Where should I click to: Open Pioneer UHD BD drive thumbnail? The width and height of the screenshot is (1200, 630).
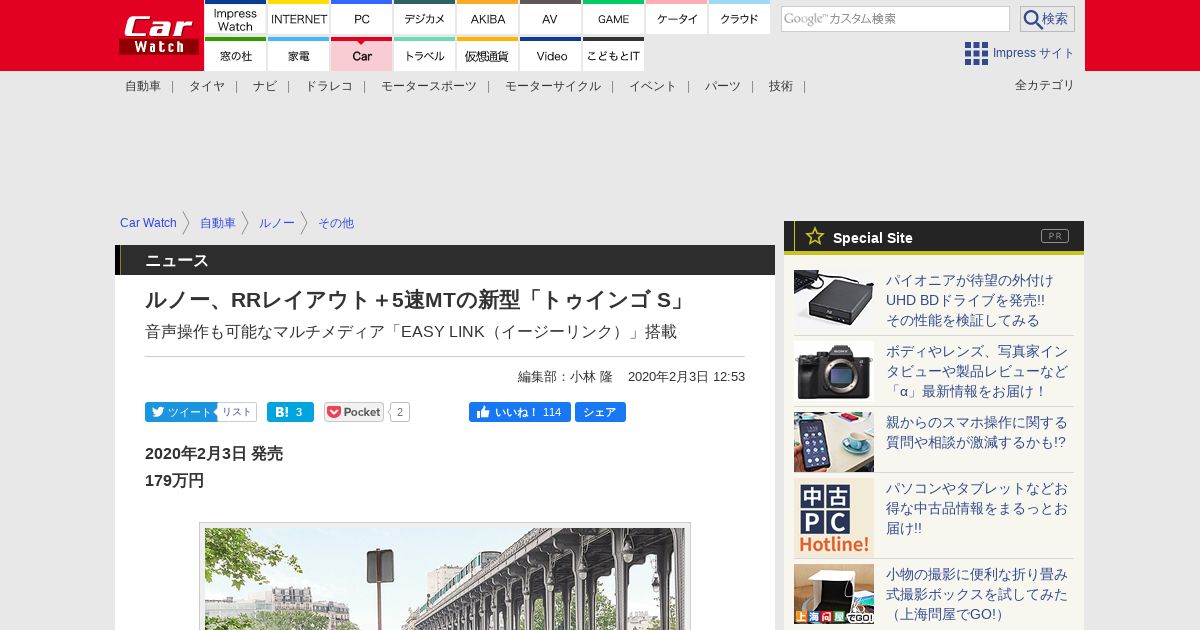click(x=834, y=300)
